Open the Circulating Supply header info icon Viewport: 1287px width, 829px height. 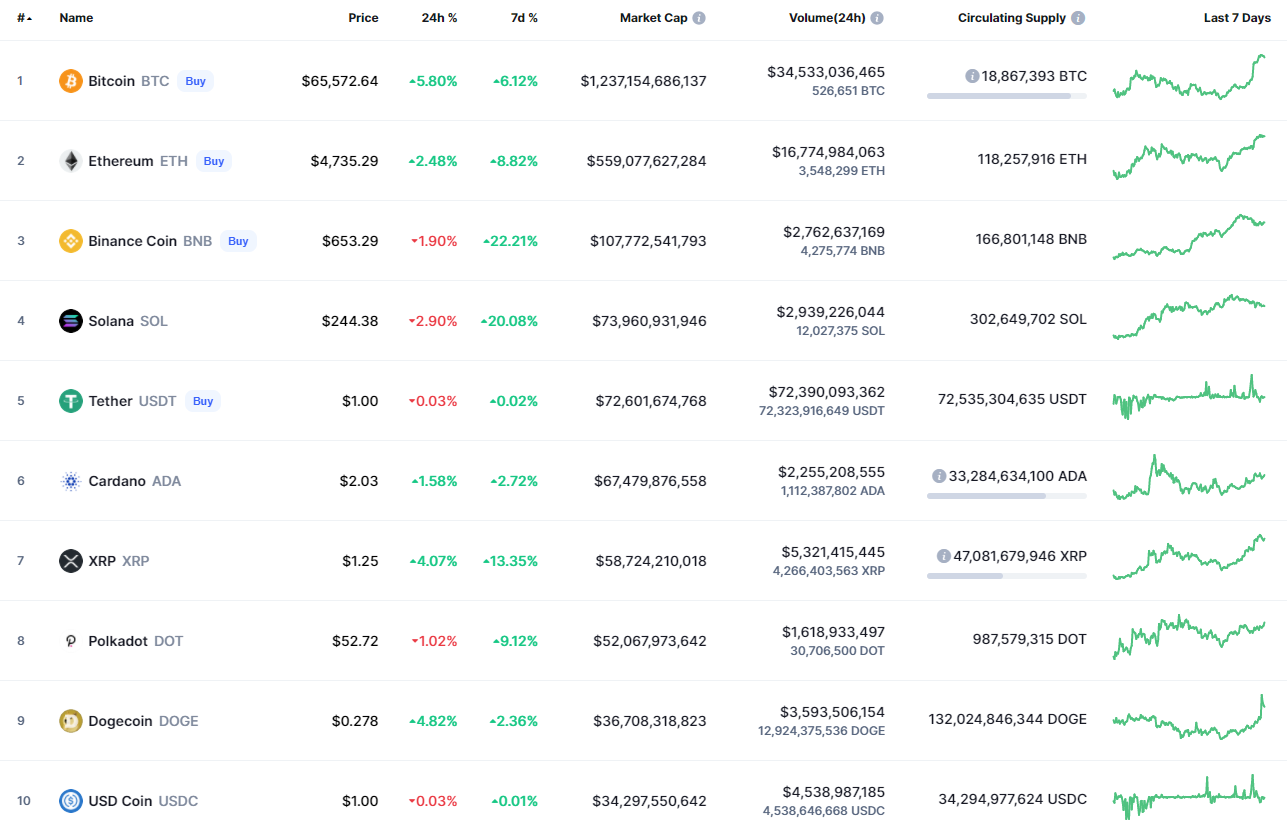click(1078, 18)
